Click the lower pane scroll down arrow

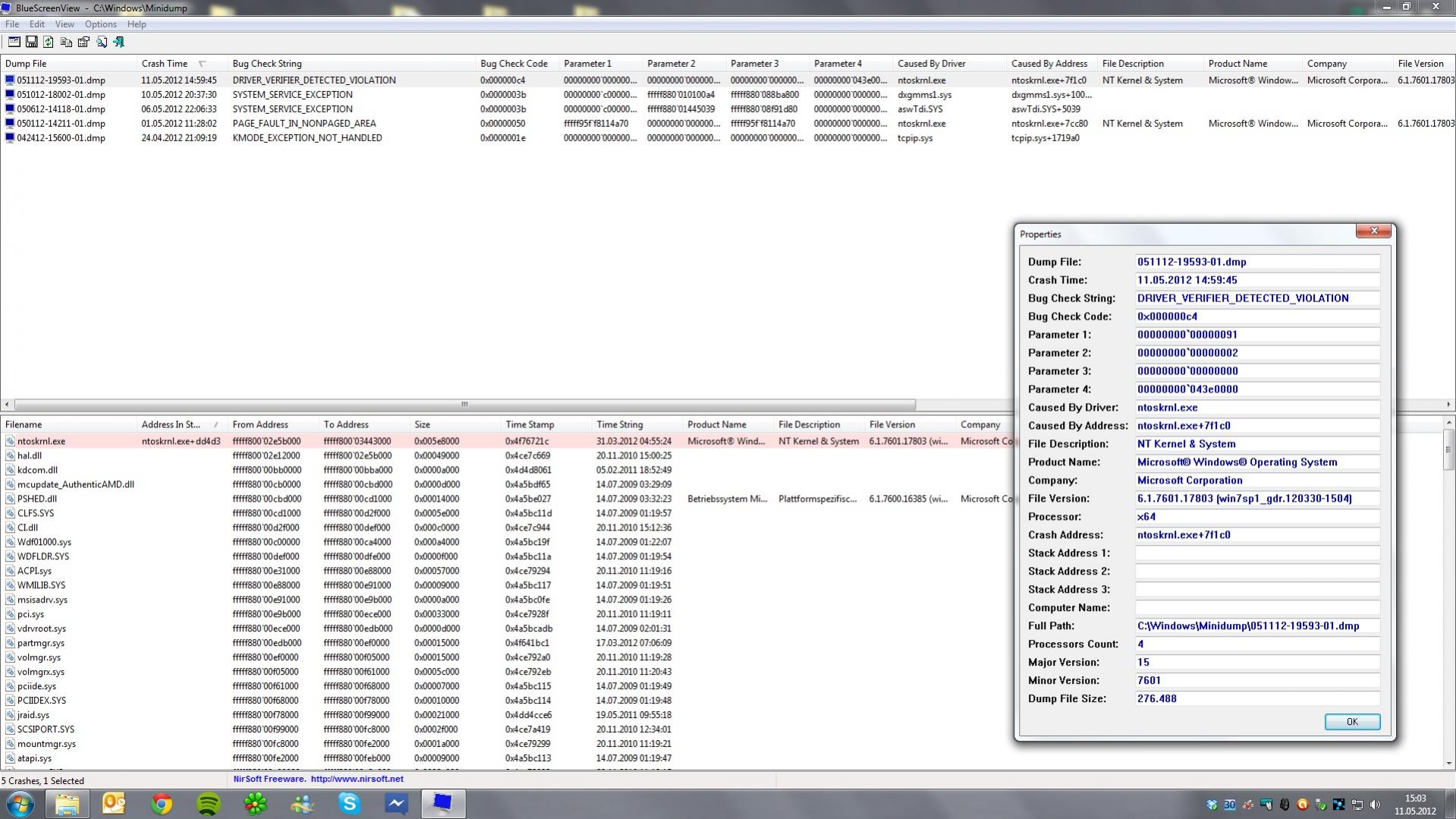coord(1448,764)
